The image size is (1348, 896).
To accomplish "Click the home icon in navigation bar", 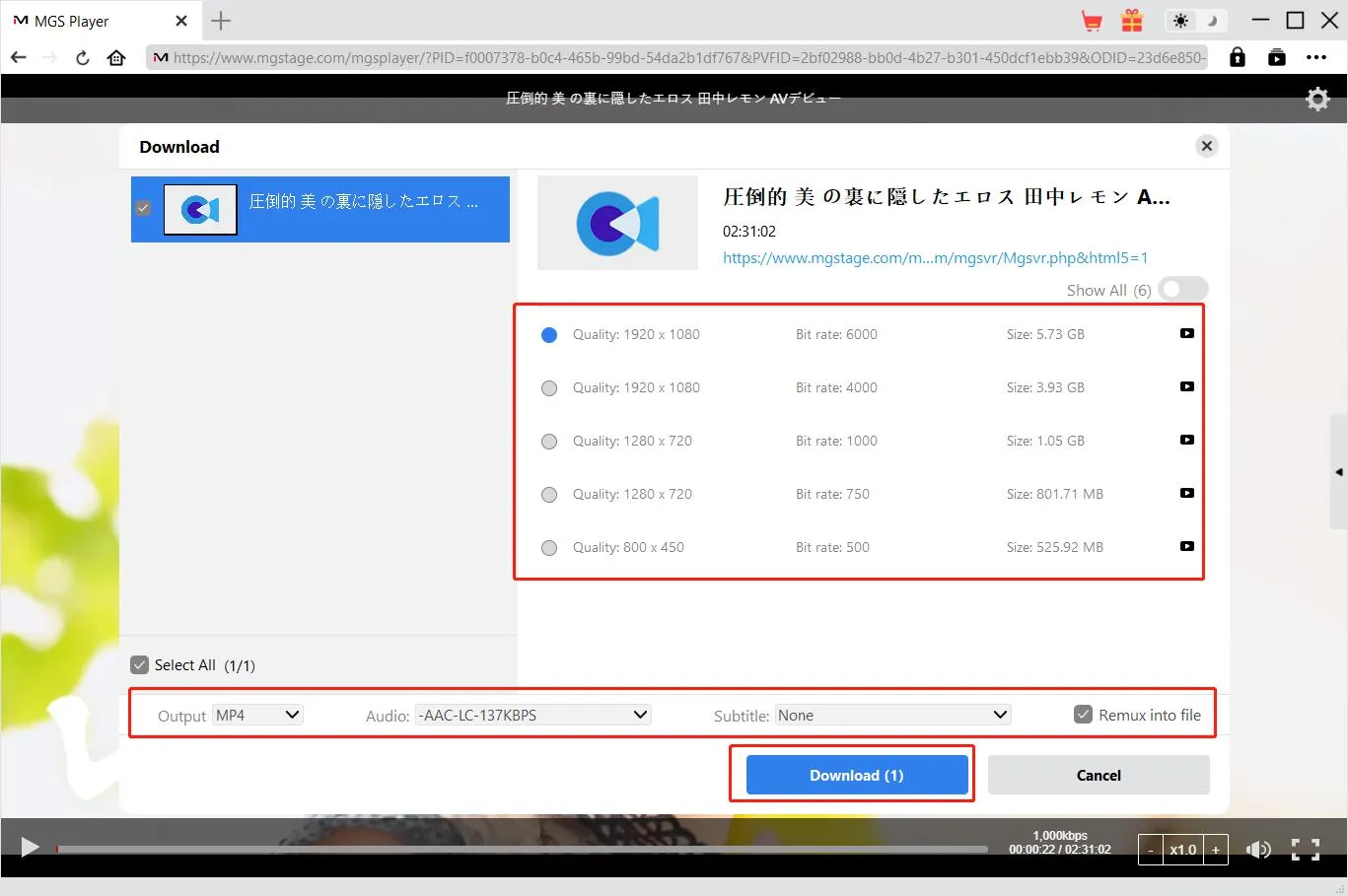I will [116, 57].
